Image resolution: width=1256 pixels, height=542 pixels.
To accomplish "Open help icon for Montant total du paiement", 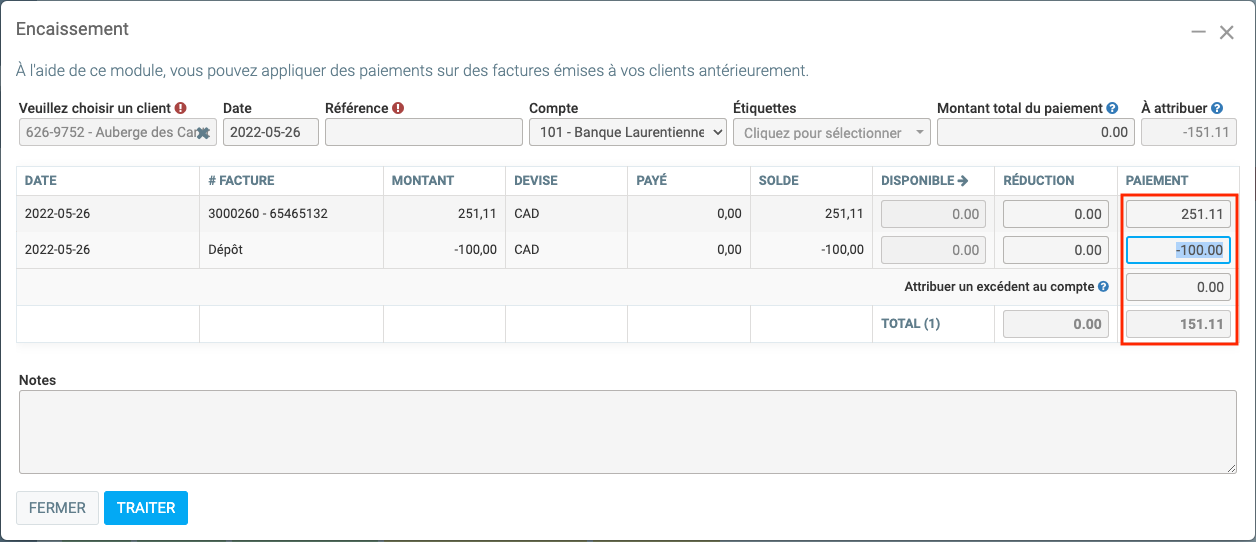I will [1112, 108].
